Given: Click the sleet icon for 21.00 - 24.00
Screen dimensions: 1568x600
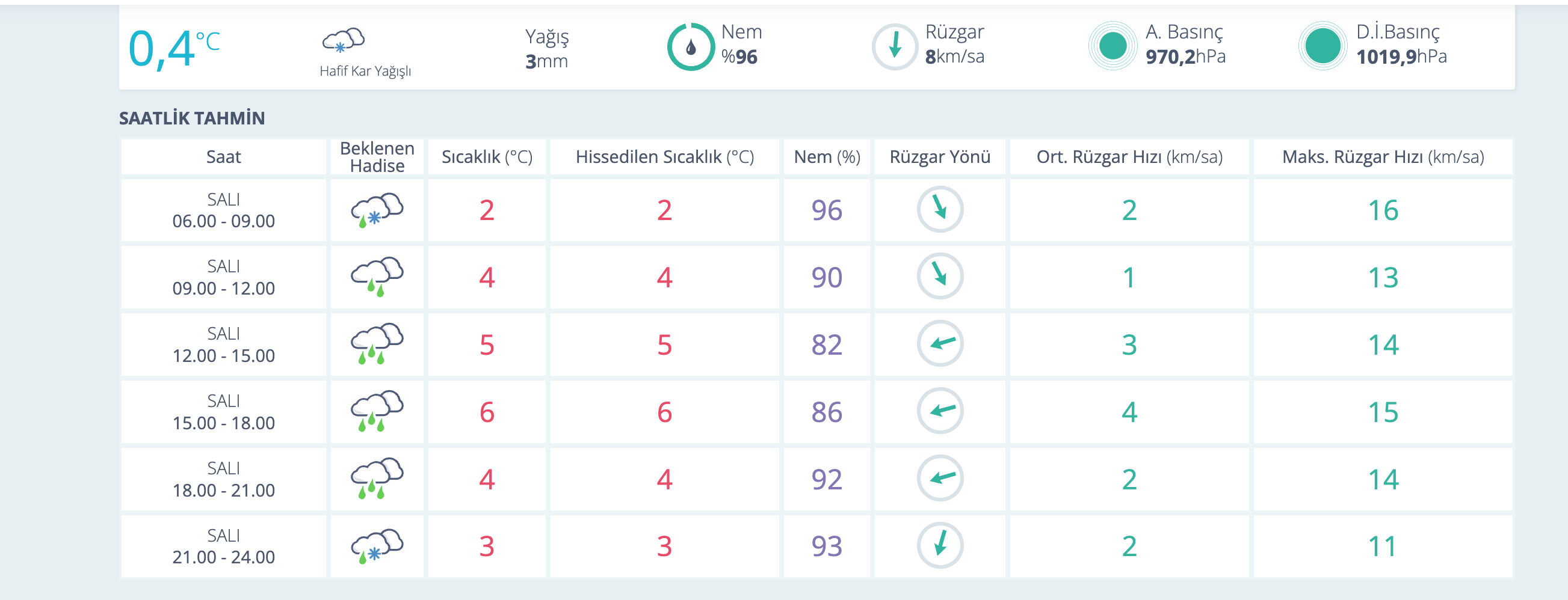Looking at the screenshot, I should (377, 546).
